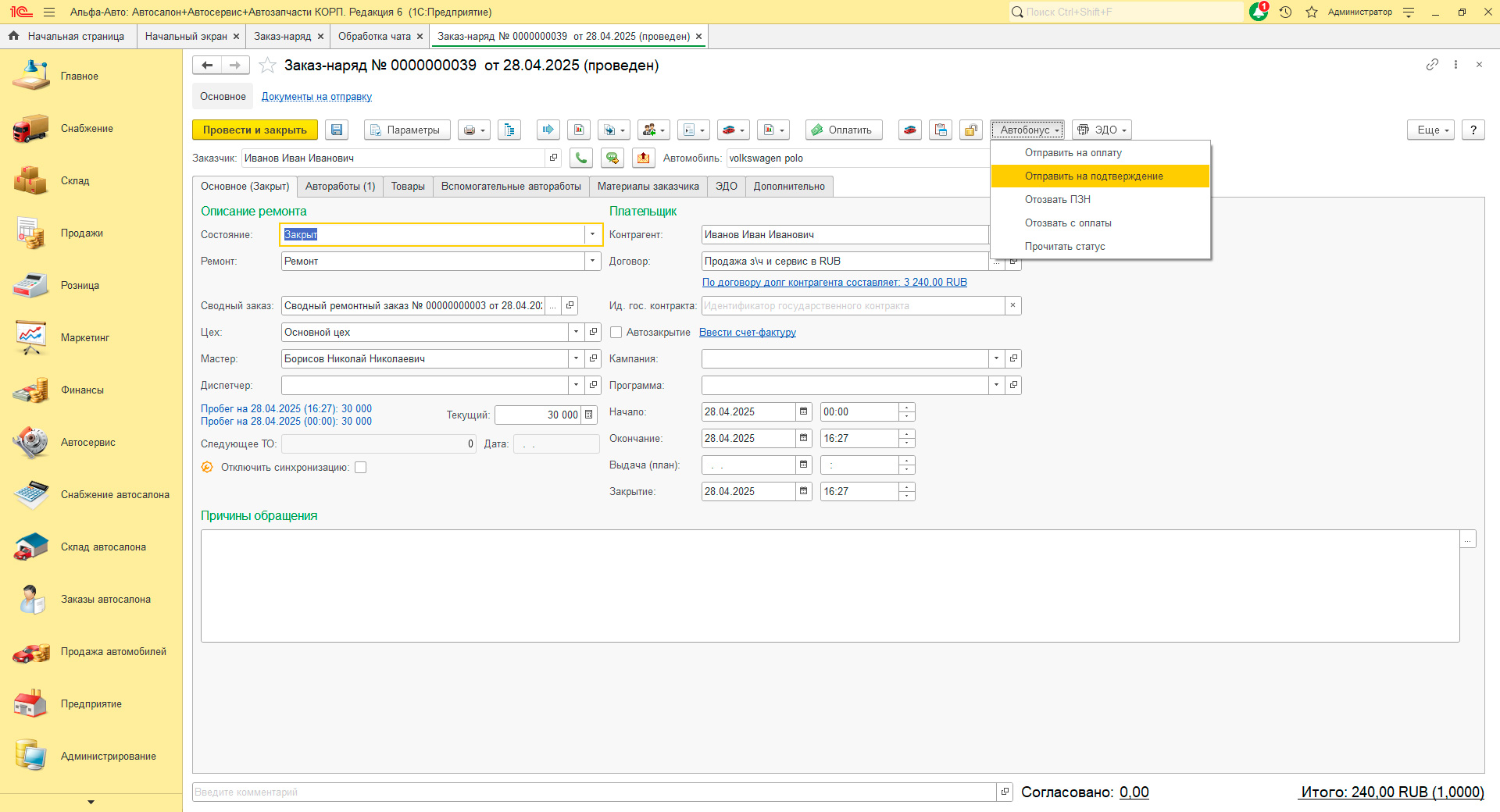Expand the Кампания dropdown arrow
The width and height of the screenshot is (1500, 812).
(x=996, y=358)
